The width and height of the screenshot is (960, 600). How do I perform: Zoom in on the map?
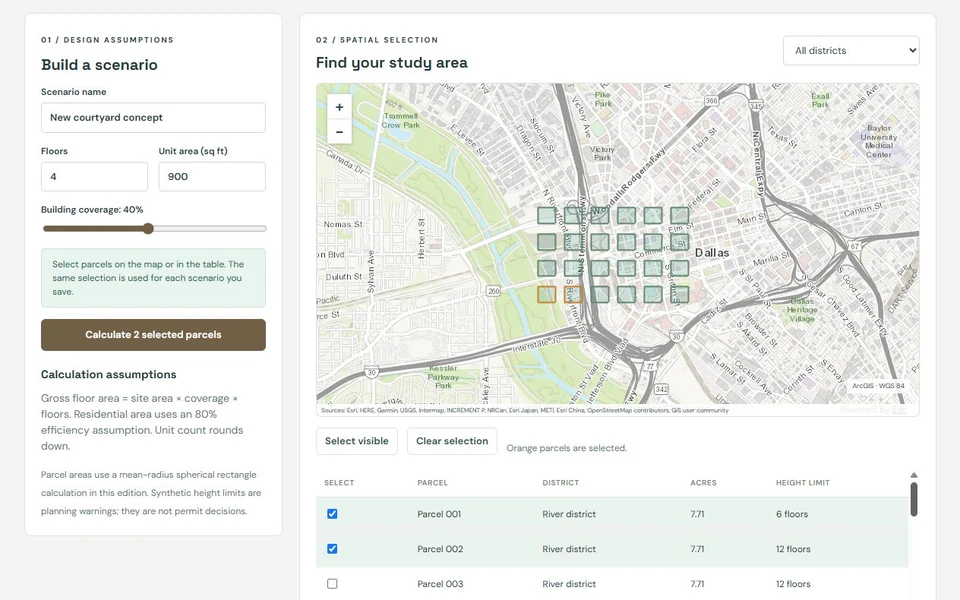pyautogui.click(x=339, y=107)
